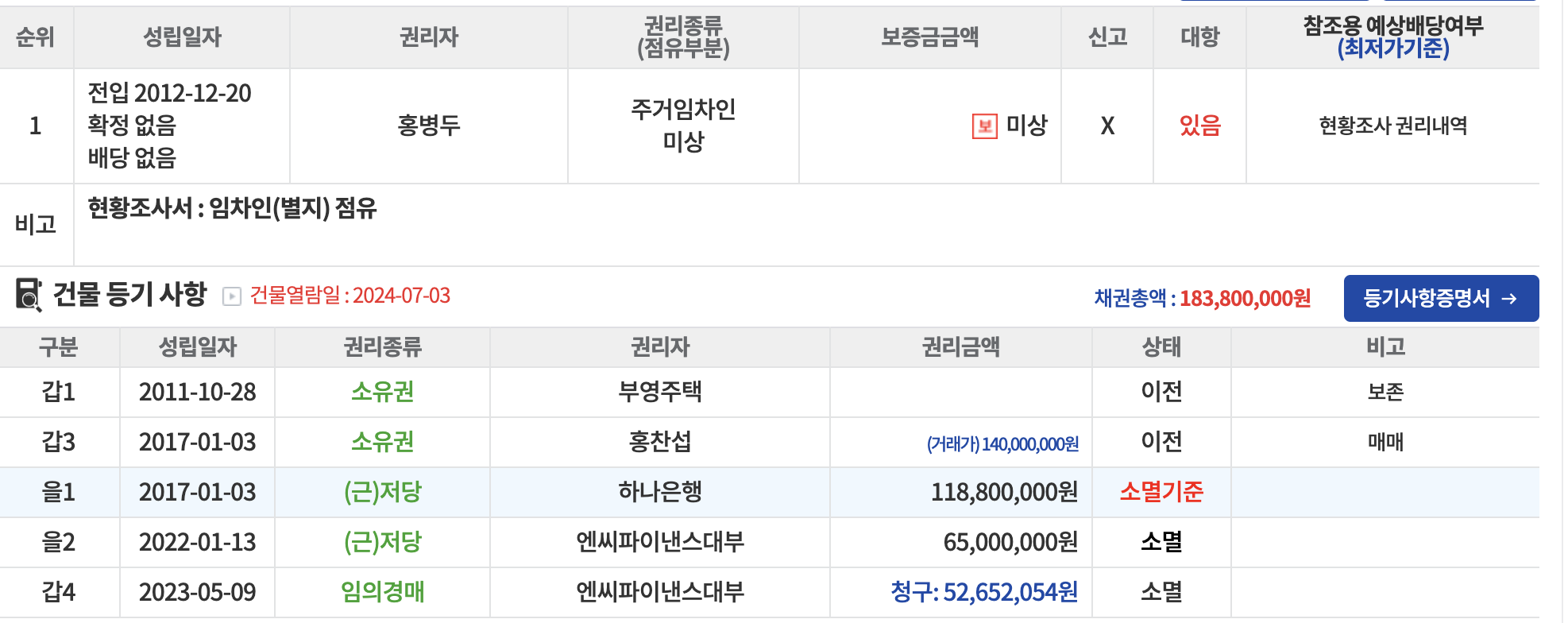1568x623 pixels.
Task: Open 등기사항증명서 button
Action: coord(1440,299)
